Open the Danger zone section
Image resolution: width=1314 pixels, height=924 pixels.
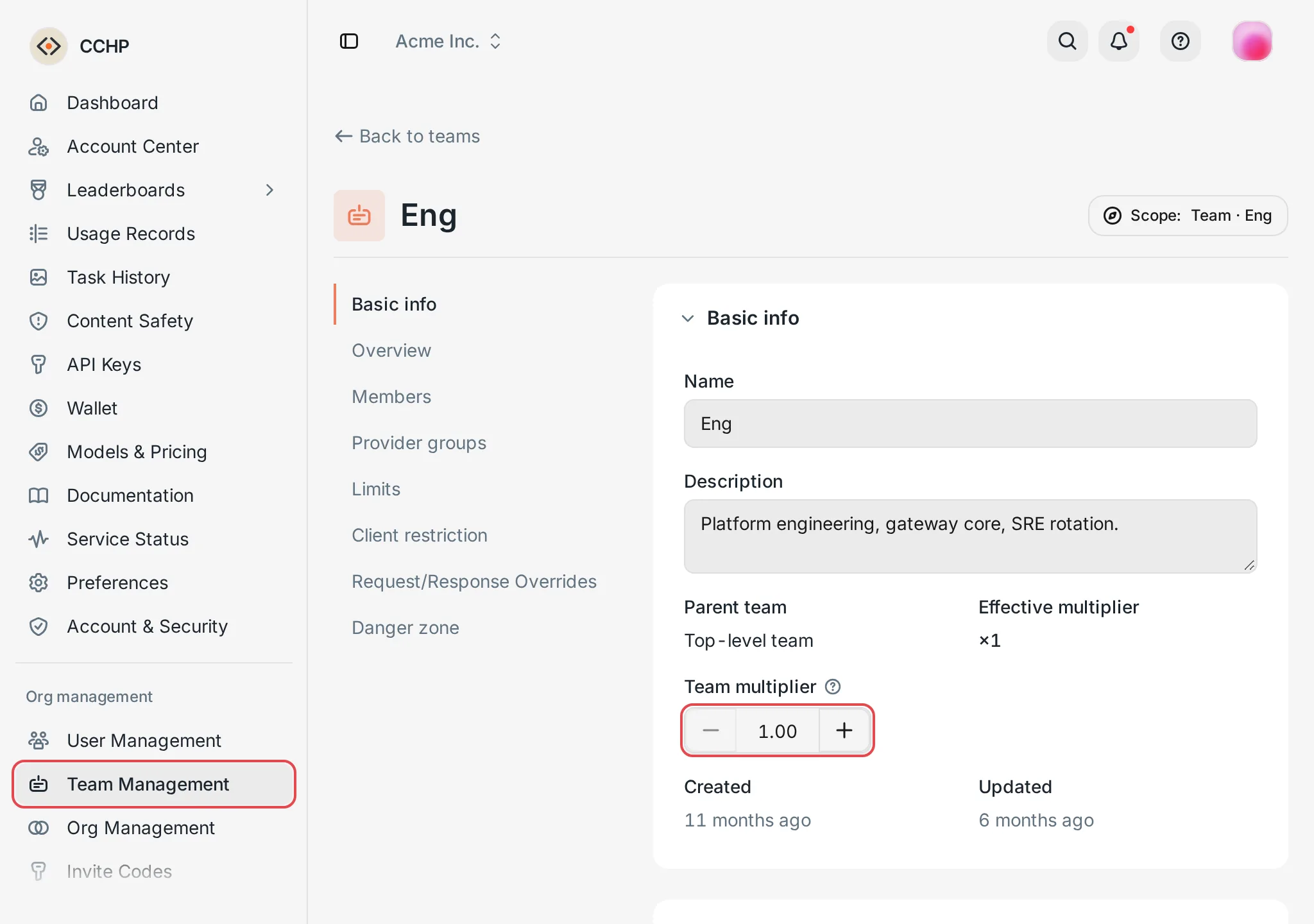(x=405, y=628)
